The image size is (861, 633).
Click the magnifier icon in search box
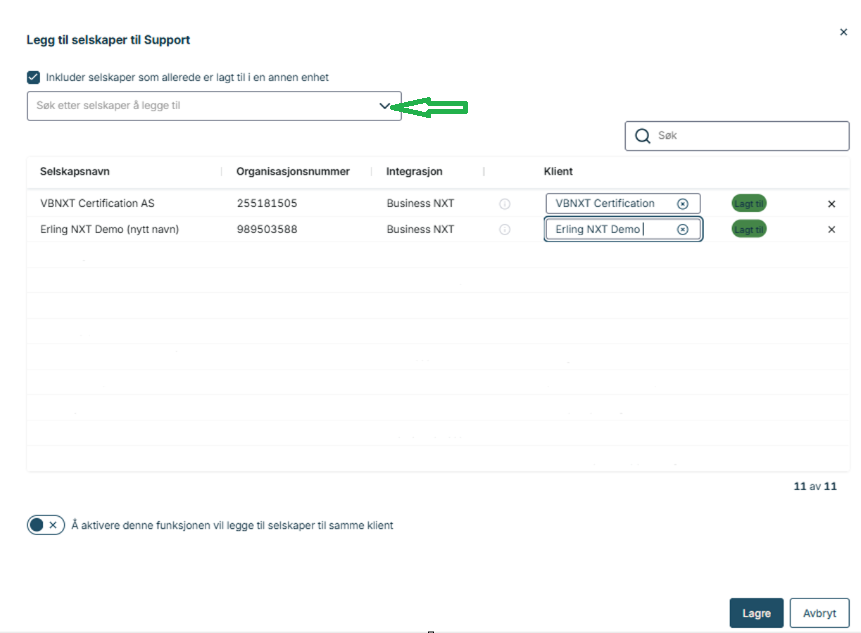pos(643,136)
